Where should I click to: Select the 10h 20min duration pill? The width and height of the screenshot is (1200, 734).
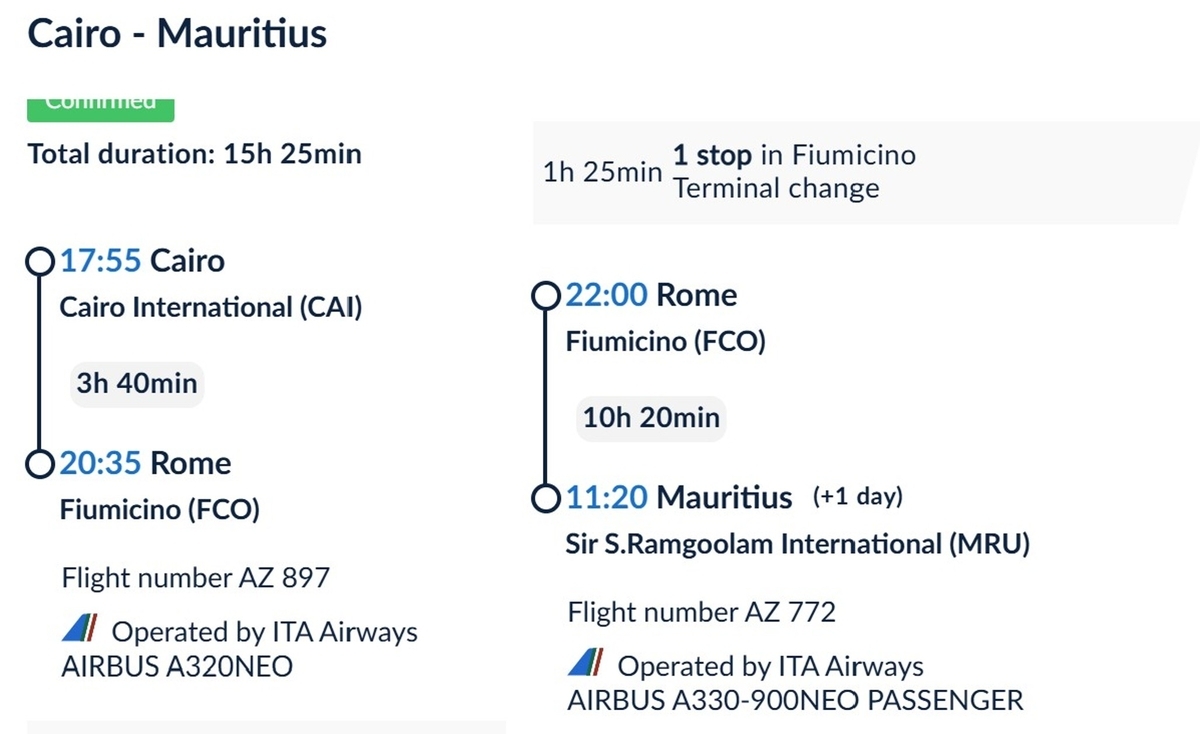coord(651,417)
